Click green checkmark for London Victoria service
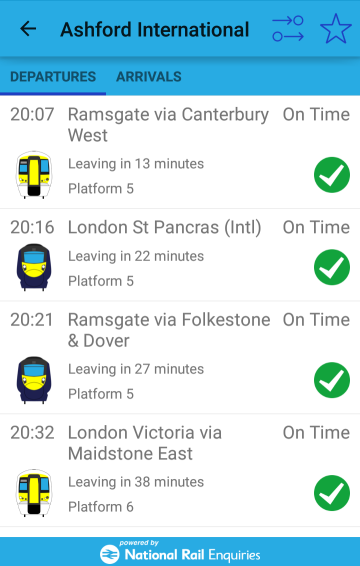This screenshot has height=566, width=360. click(332, 493)
